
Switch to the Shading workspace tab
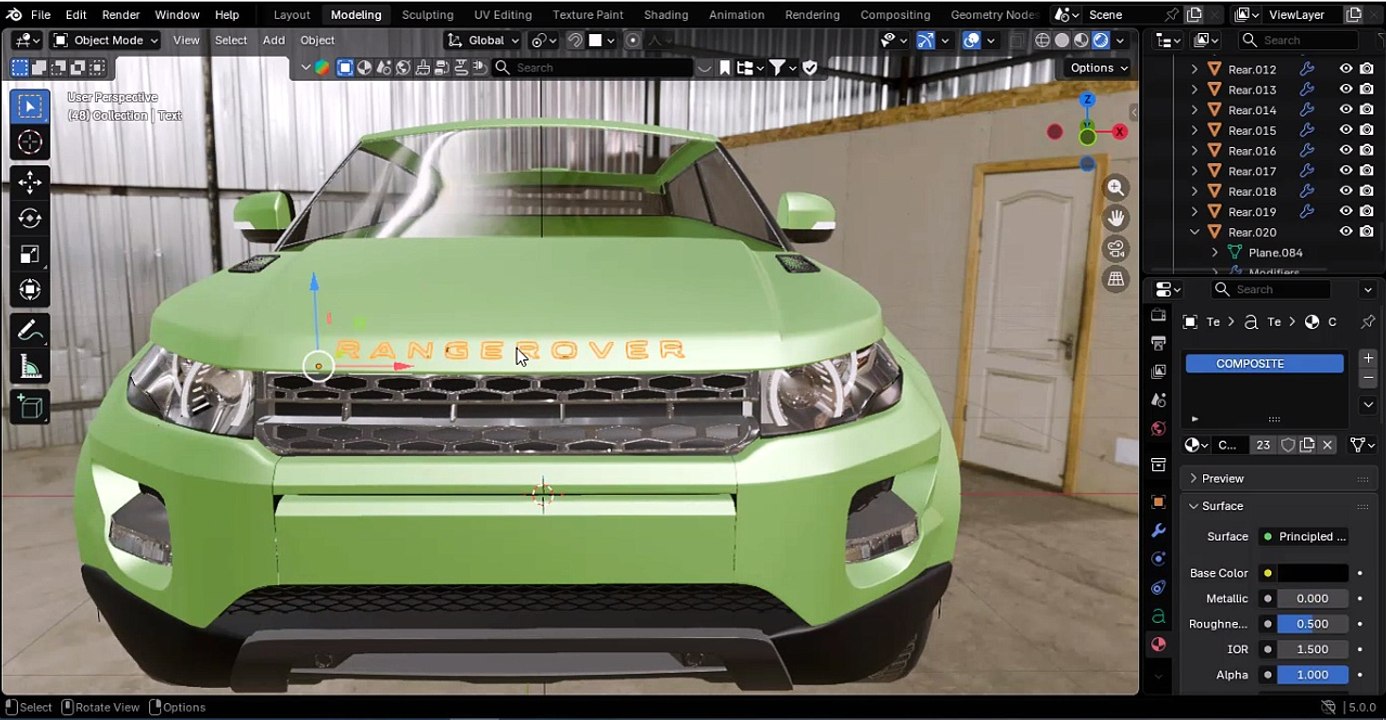(666, 15)
